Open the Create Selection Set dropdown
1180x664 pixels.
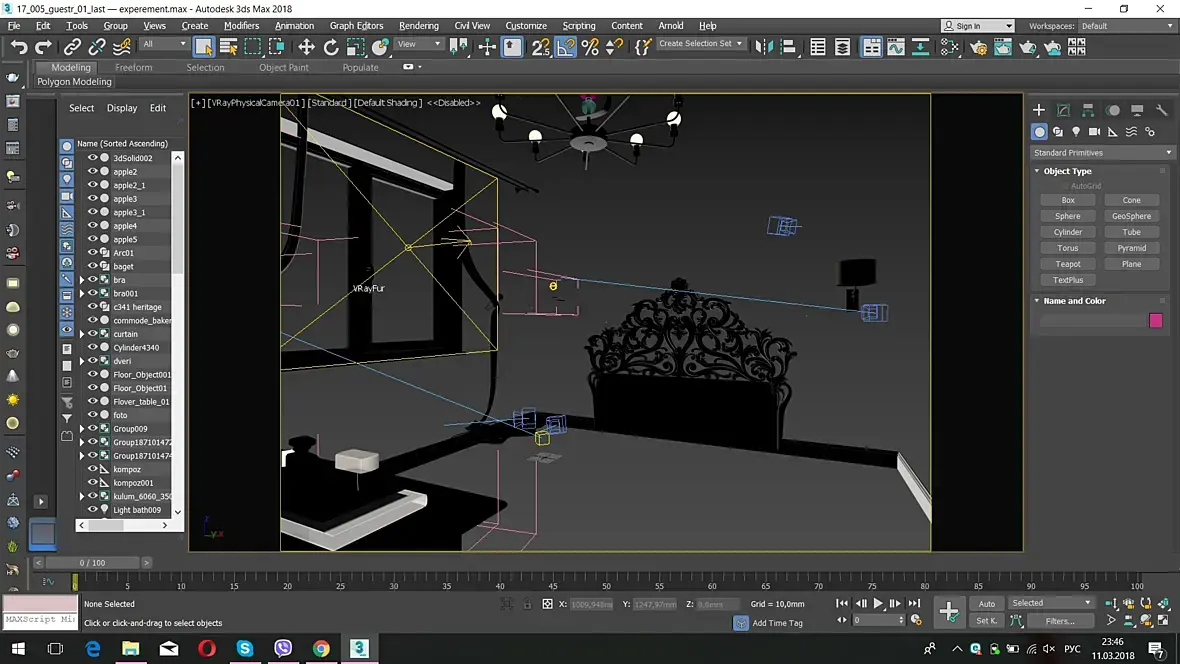tap(701, 44)
